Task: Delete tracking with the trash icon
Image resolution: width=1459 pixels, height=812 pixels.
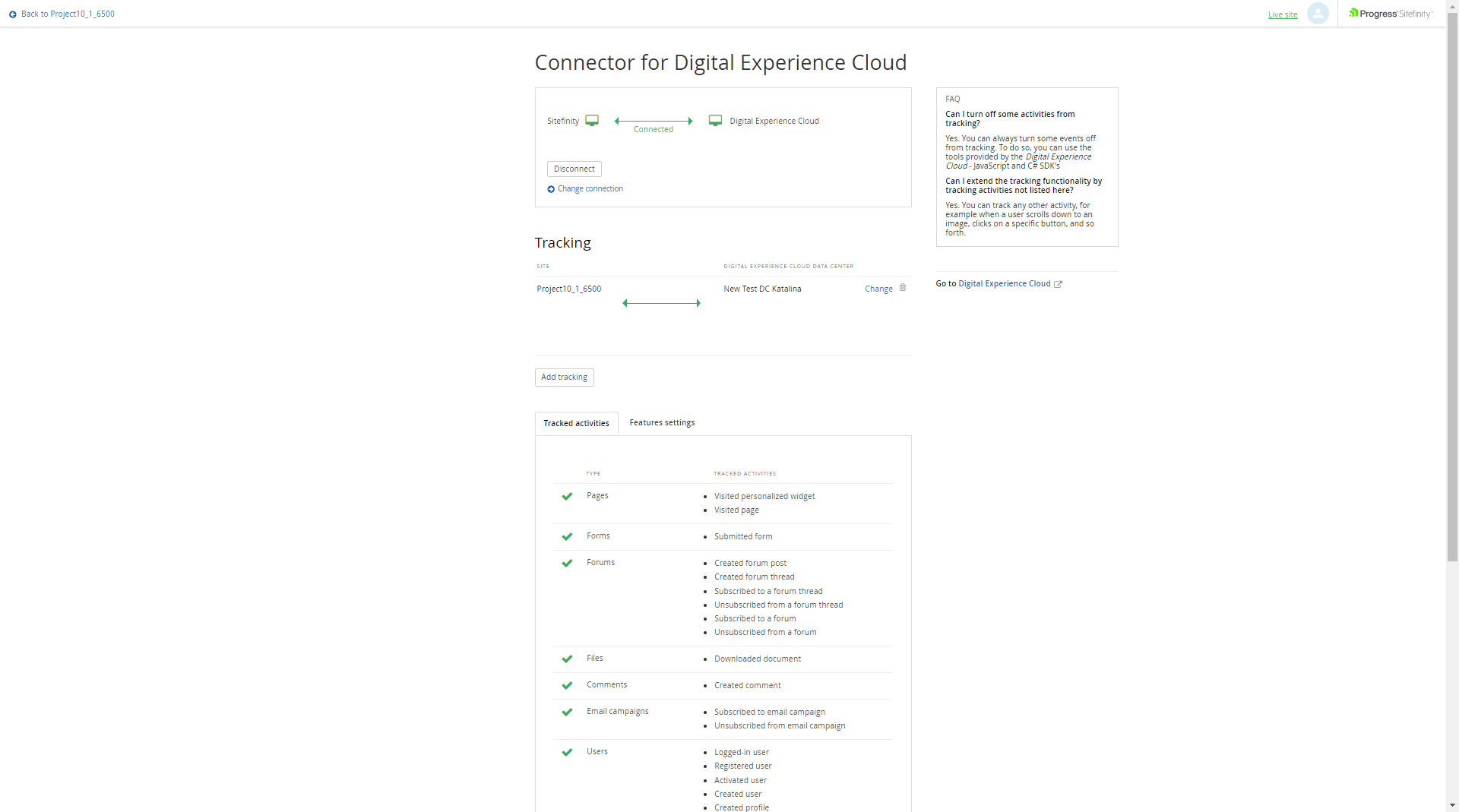Action: [903, 288]
